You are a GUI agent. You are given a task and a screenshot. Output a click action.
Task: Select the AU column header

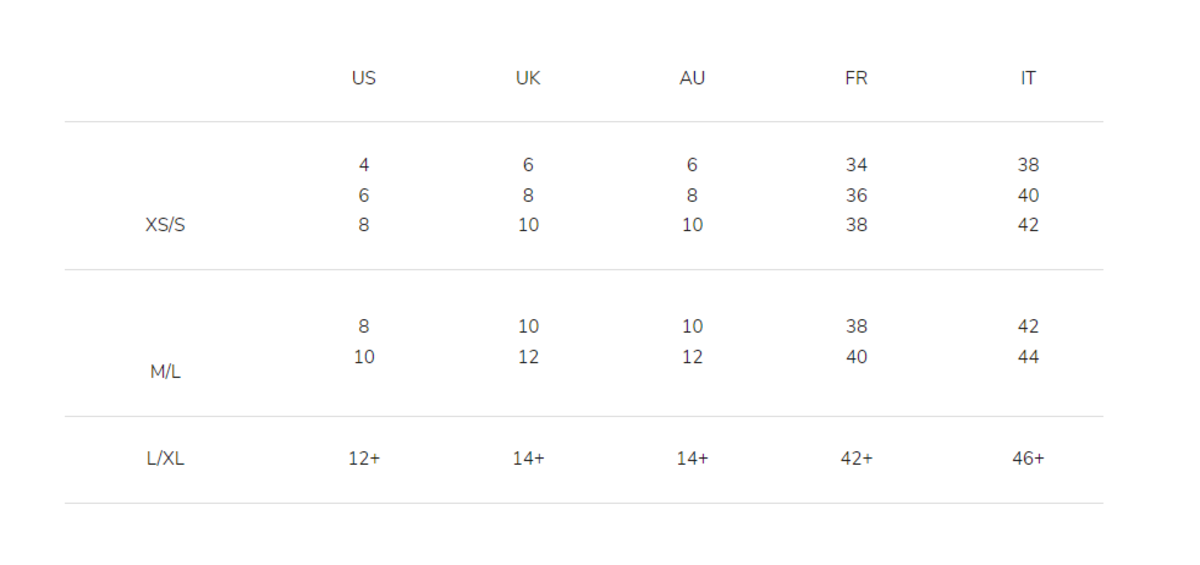pos(692,78)
